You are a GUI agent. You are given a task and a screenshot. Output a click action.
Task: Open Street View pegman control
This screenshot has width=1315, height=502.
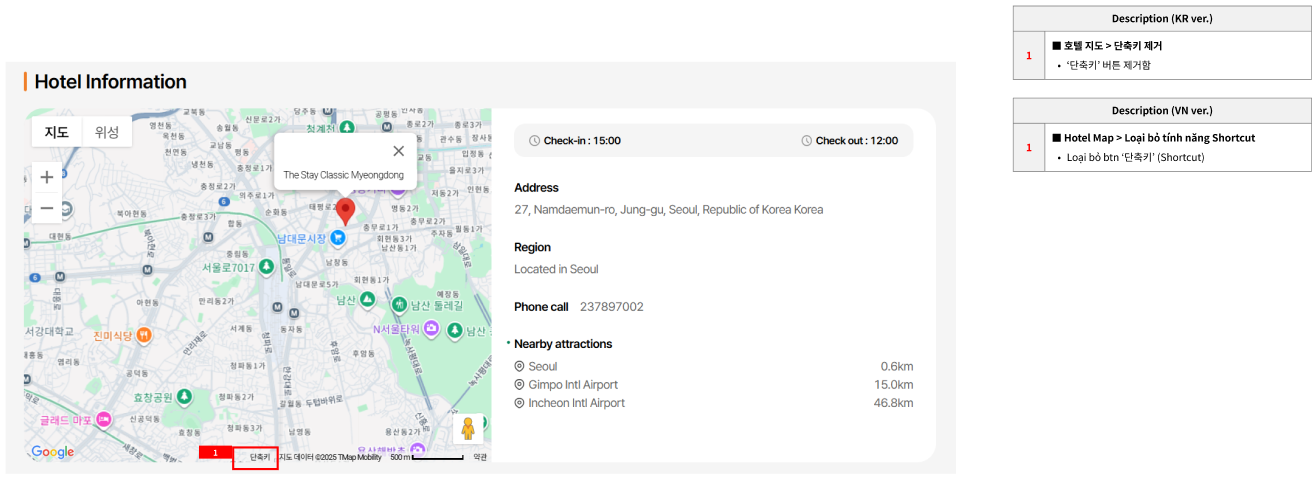pyautogui.click(x=467, y=428)
